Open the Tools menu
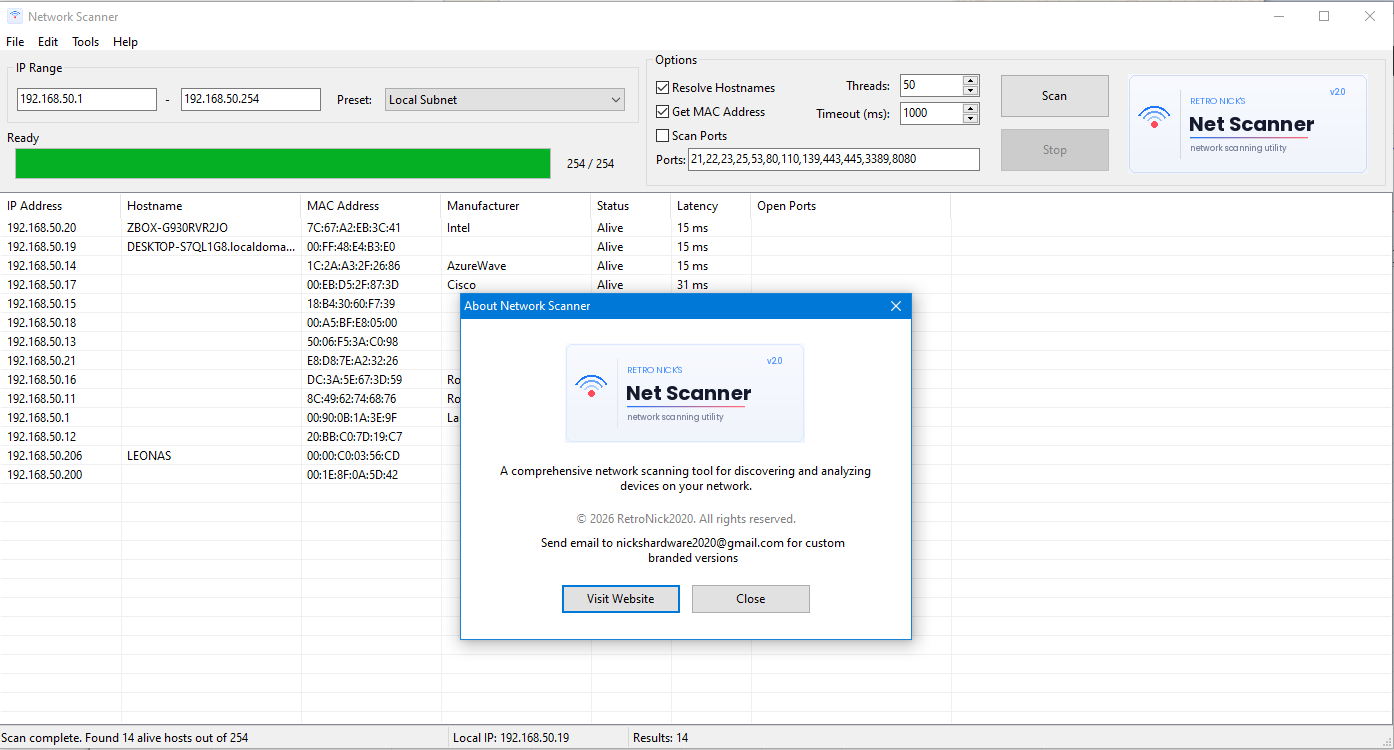The image size is (1394, 750). pos(86,42)
